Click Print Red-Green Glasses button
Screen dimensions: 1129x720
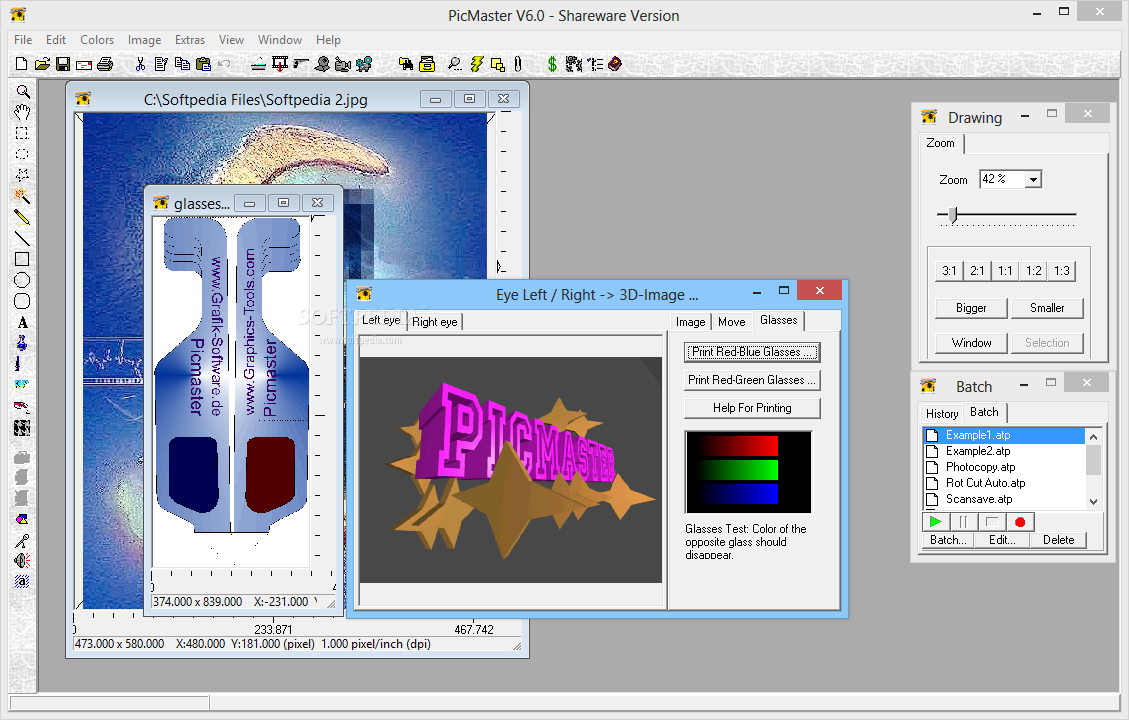(752, 380)
